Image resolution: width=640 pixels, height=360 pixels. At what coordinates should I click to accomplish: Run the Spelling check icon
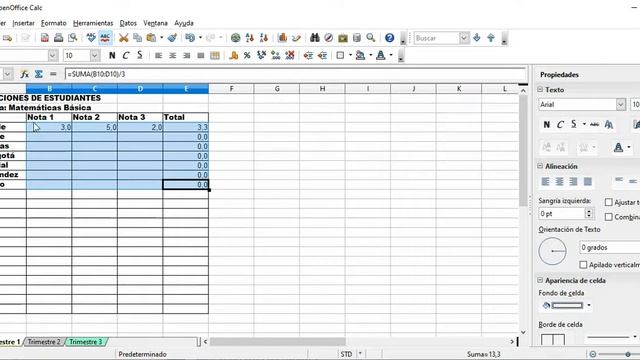point(91,38)
